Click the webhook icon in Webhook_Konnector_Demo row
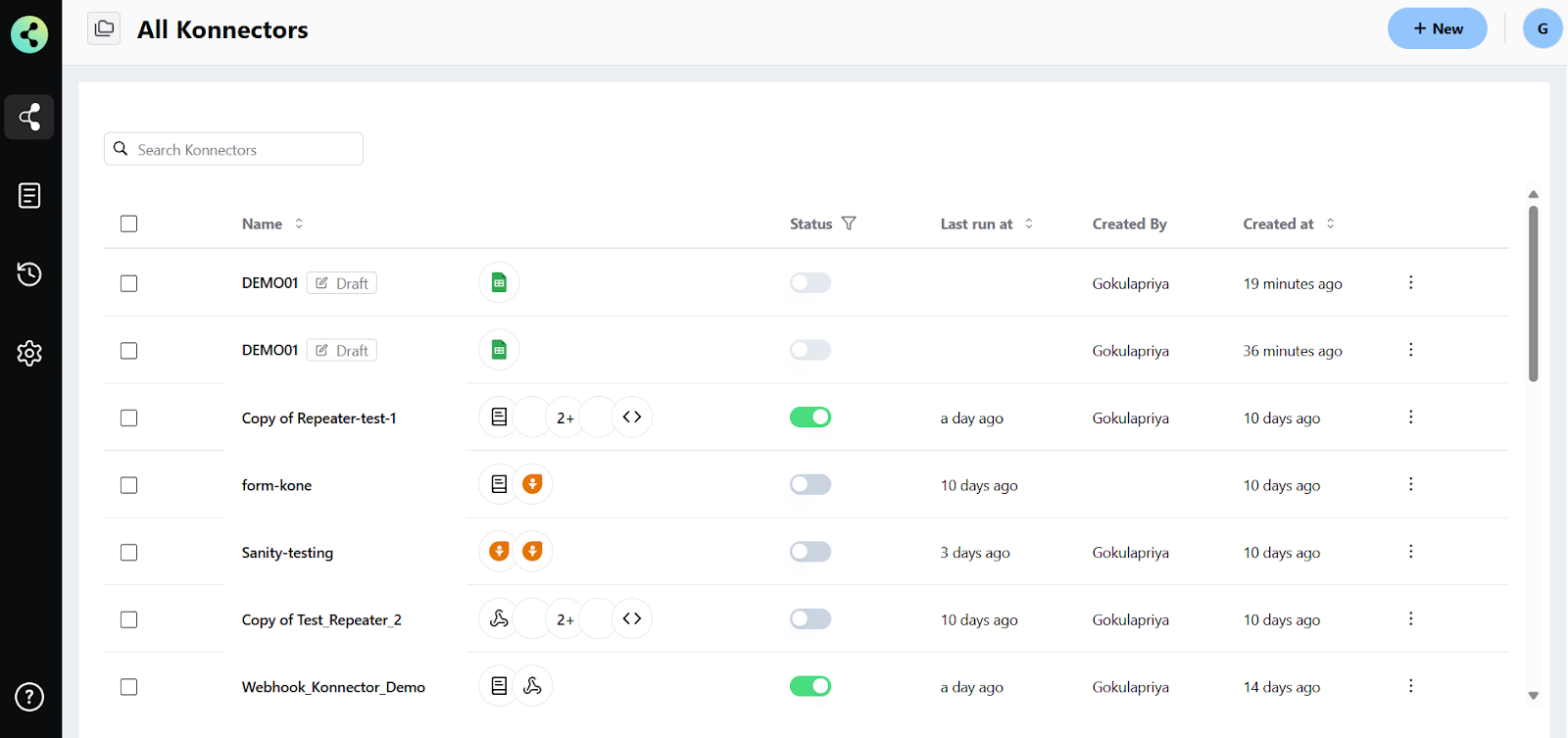The height and width of the screenshot is (738, 1568). pos(532,686)
